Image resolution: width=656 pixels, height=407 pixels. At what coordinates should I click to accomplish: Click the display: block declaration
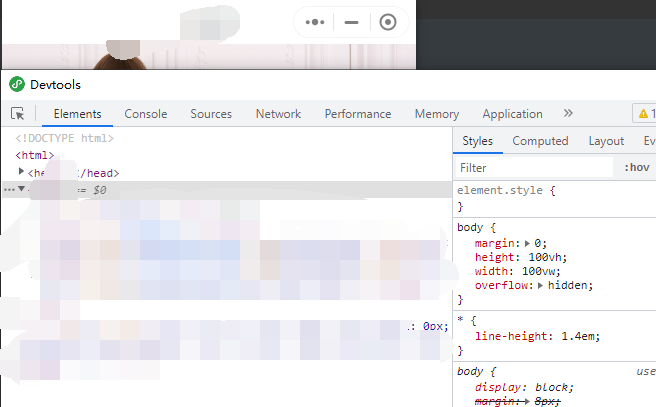point(524,387)
